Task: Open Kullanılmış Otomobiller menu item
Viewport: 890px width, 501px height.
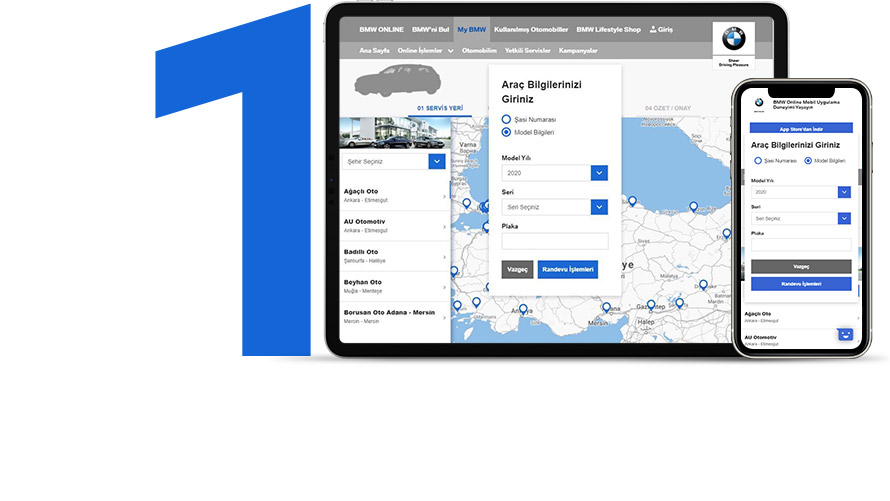Action: coord(531,30)
